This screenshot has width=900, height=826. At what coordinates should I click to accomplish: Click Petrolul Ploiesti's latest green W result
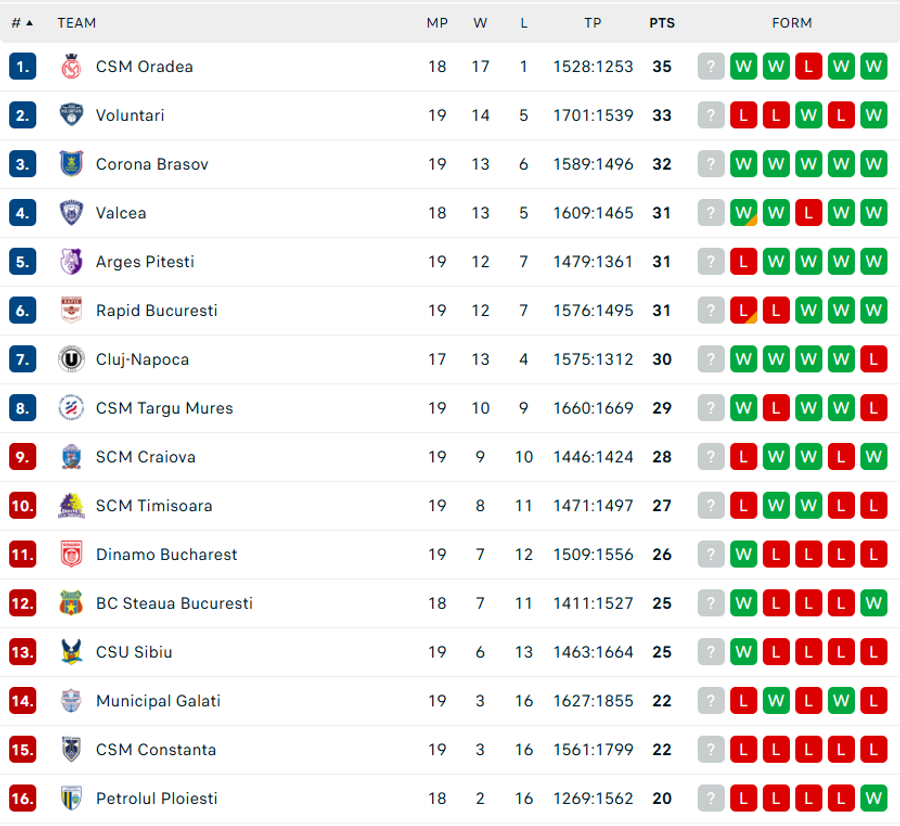coord(874,798)
